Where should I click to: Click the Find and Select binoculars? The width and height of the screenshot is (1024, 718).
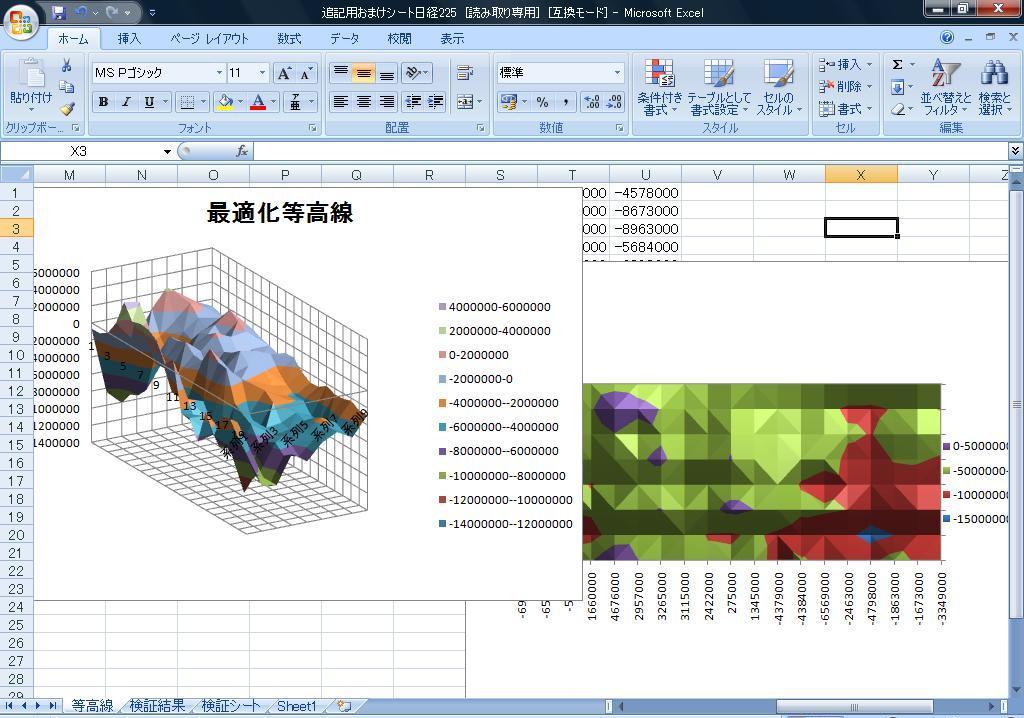(994, 87)
